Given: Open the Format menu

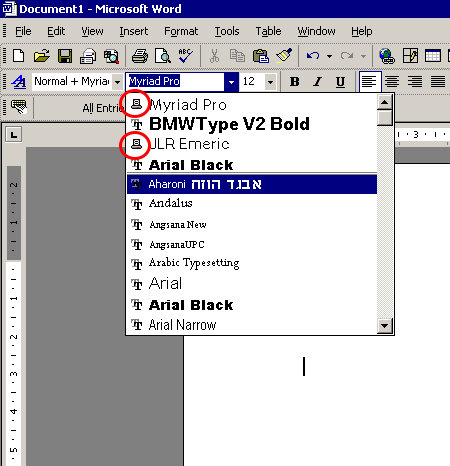Looking at the screenshot, I should tap(181, 31).
